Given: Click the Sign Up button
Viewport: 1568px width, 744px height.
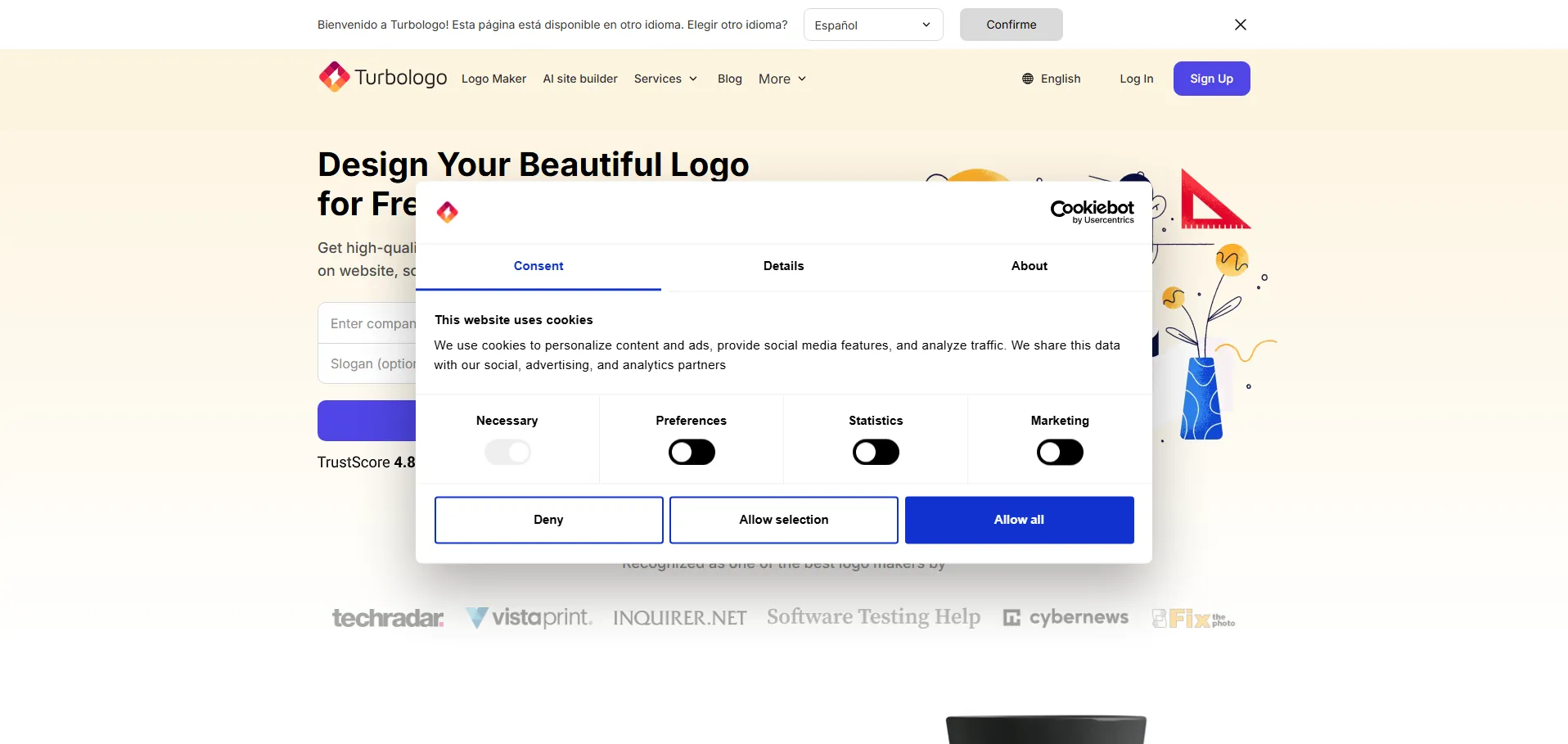Looking at the screenshot, I should 1211,79.
